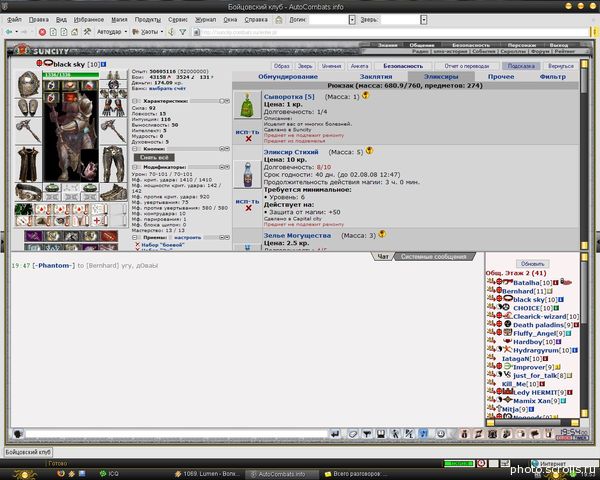
Task: Click the eraser clear-chat icon
Action: tap(353, 434)
